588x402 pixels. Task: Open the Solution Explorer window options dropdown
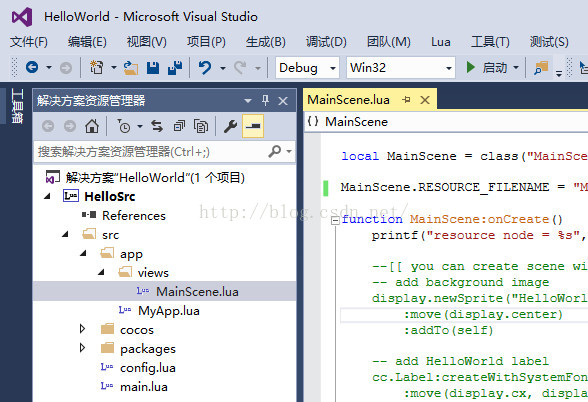coord(248,101)
